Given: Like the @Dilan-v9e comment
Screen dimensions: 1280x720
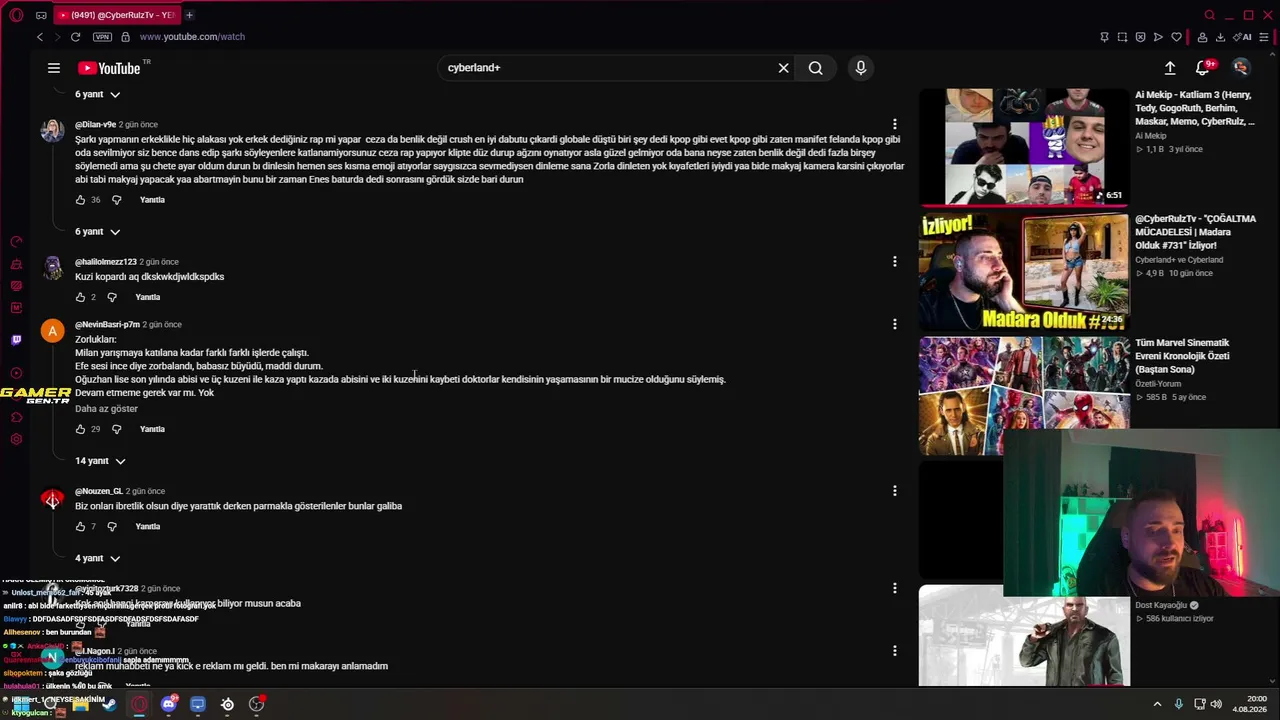Looking at the screenshot, I should (x=81, y=200).
